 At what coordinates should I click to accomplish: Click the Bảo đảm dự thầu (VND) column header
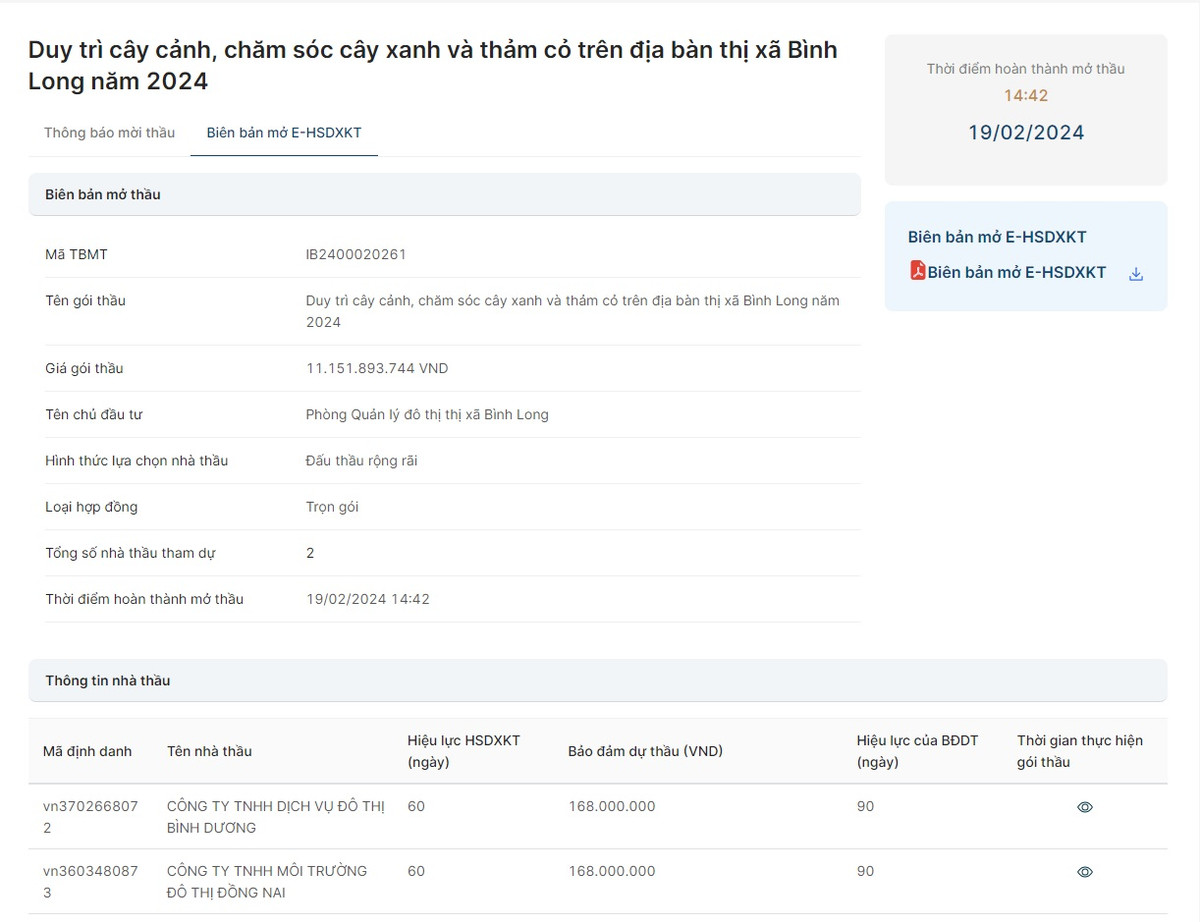click(645, 751)
